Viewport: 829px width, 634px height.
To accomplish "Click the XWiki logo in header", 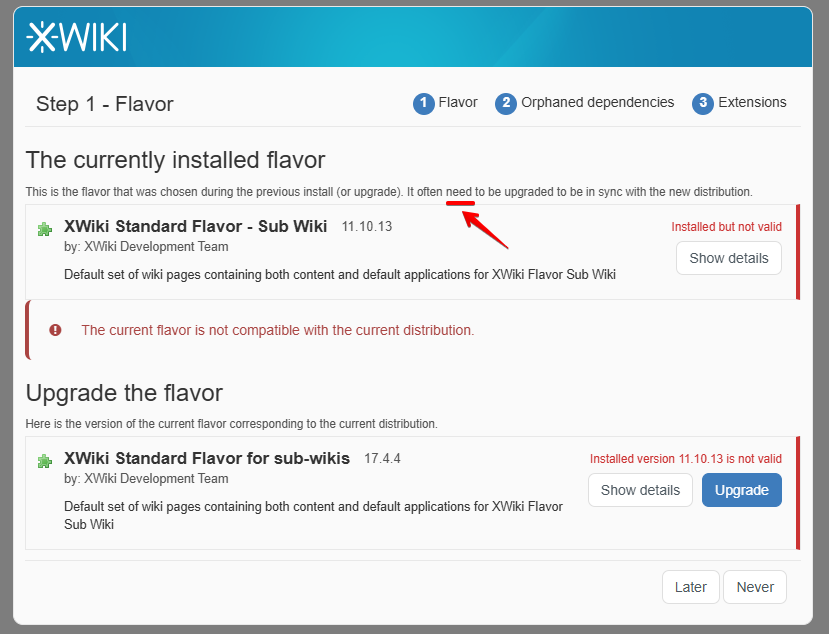I will pyautogui.click(x=76, y=37).
